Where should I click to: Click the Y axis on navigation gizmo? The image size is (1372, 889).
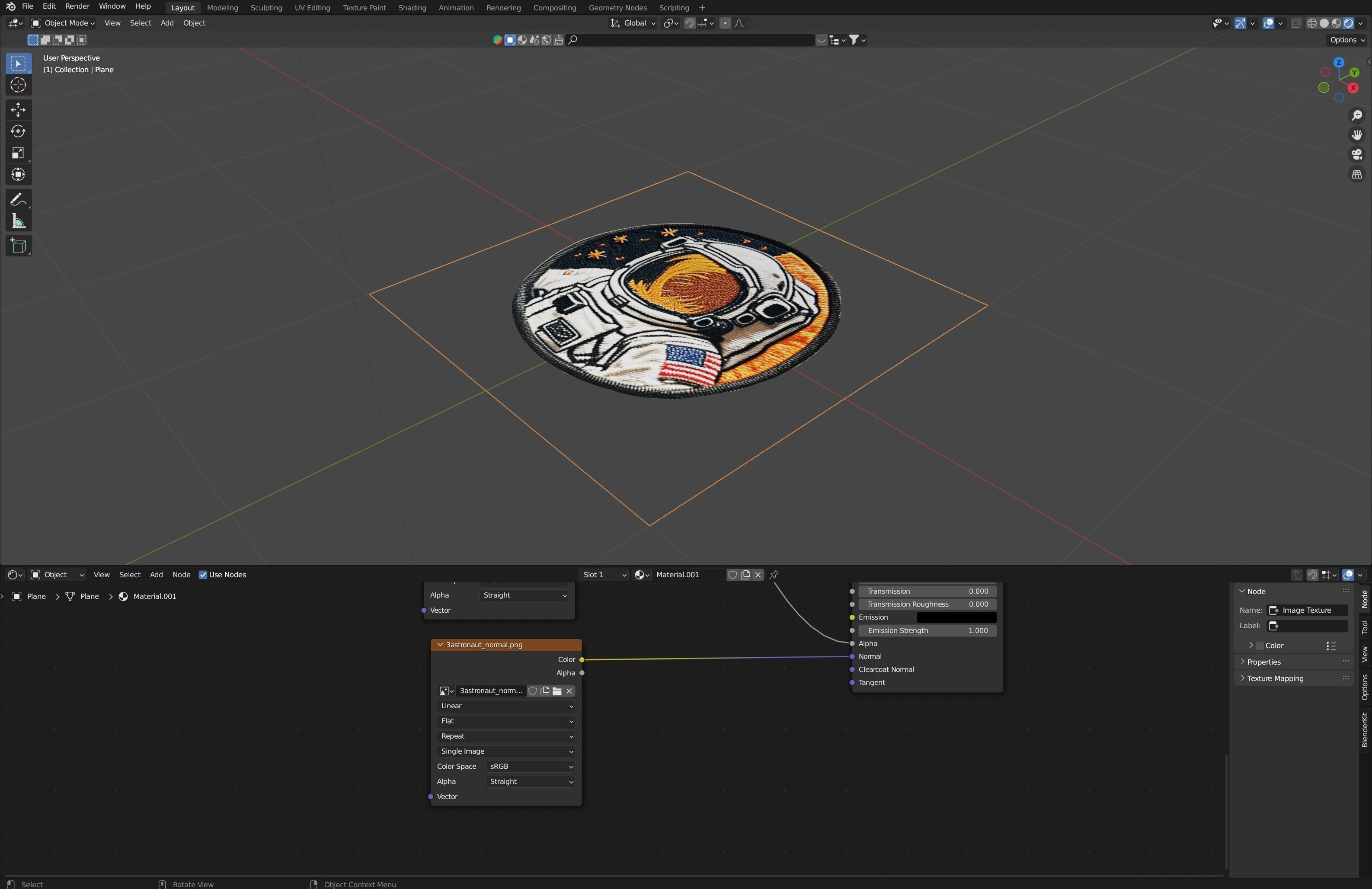point(1354,73)
